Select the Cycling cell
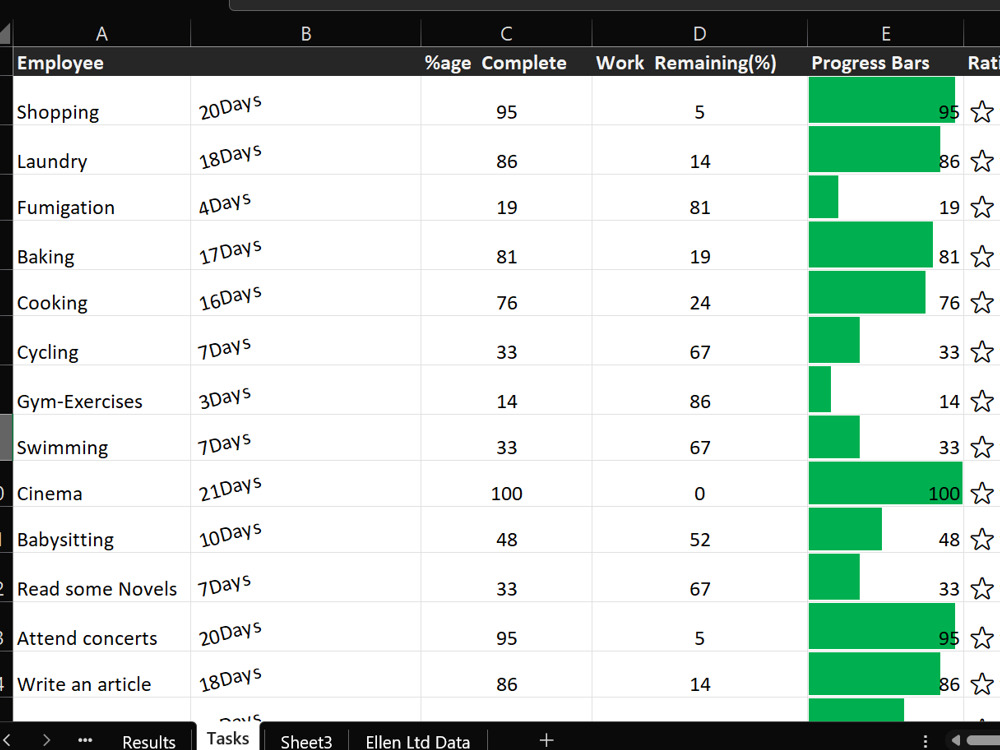 [x=101, y=341]
